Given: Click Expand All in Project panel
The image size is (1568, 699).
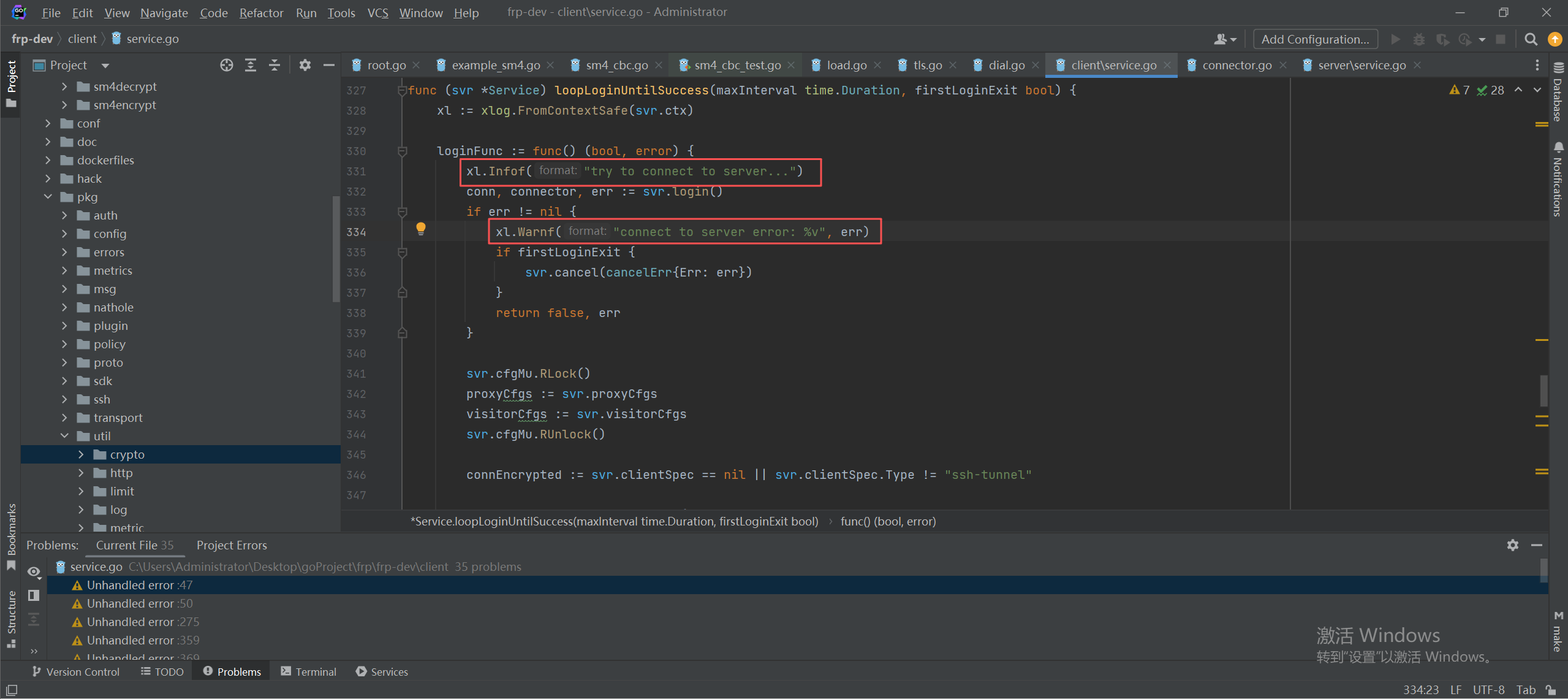Looking at the screenshot, I should [x=251, y=65].
